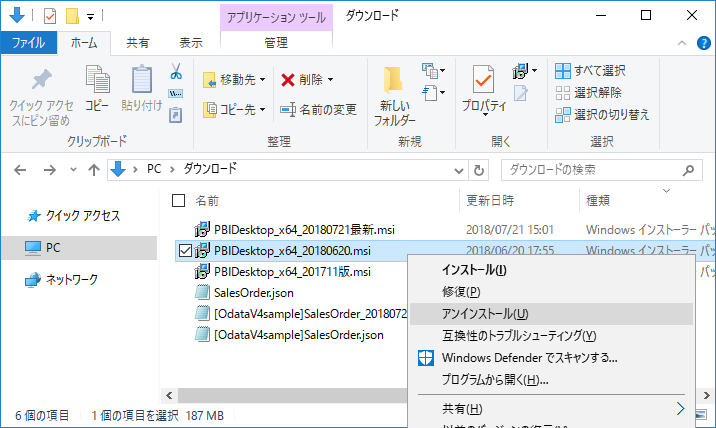Open the 共有(H) submenu
Screen dimensions: 716x428
(x=551, y=409)
